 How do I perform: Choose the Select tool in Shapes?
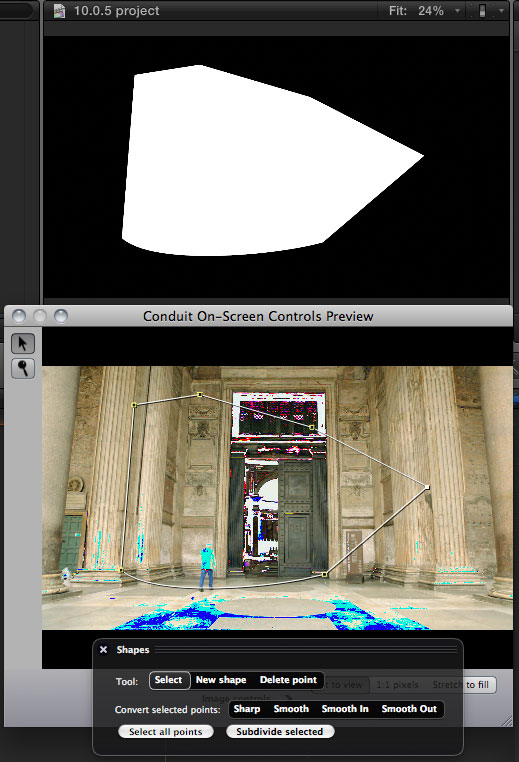169,680
